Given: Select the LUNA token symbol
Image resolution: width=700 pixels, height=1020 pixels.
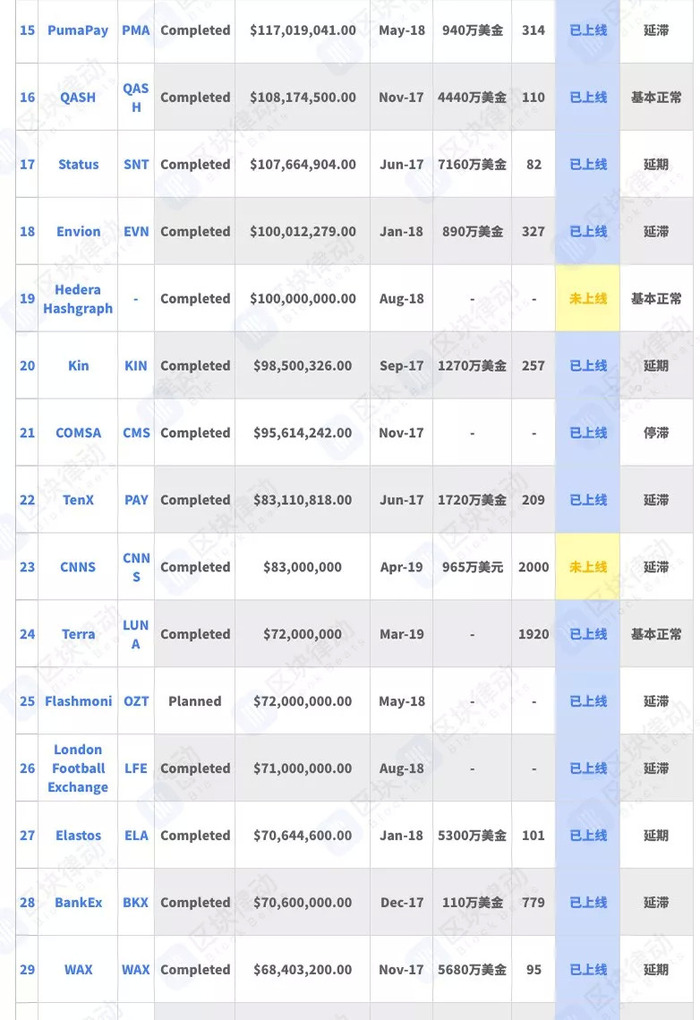Looking at the screenshot, I should [x=136, y=634].
